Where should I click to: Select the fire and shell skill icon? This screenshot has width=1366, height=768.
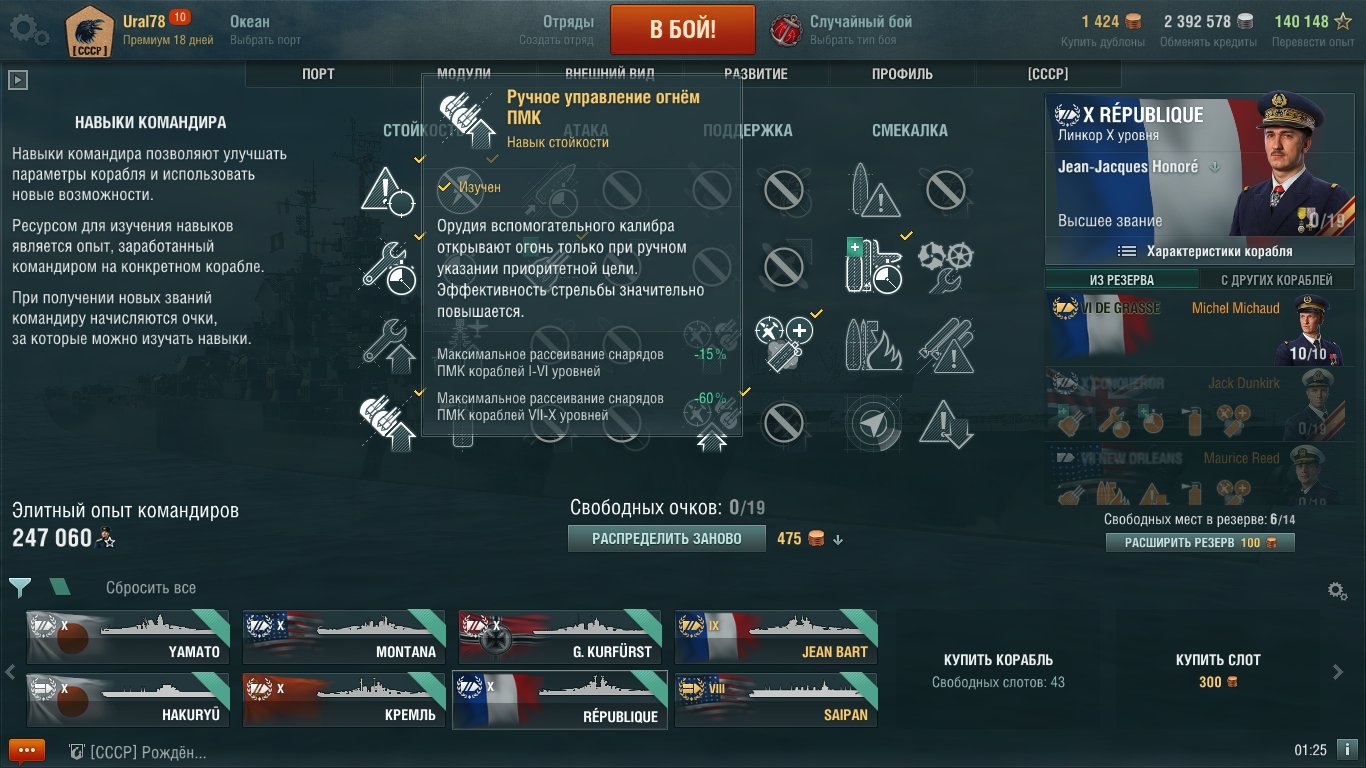coord(874,344)
